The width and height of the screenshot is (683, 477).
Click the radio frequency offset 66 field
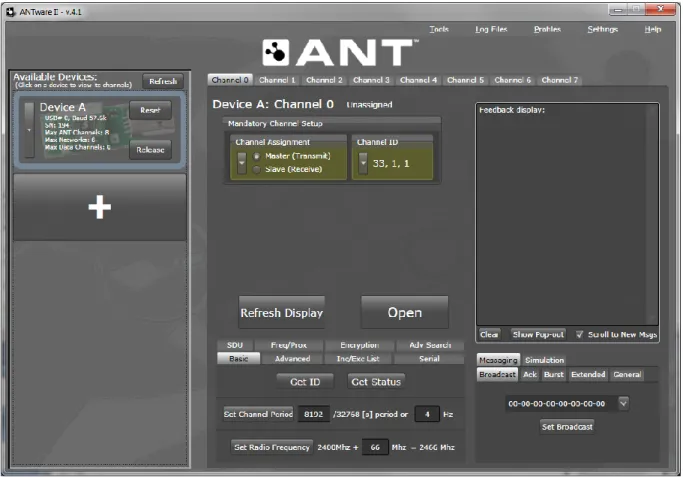[x=375, y=447]
